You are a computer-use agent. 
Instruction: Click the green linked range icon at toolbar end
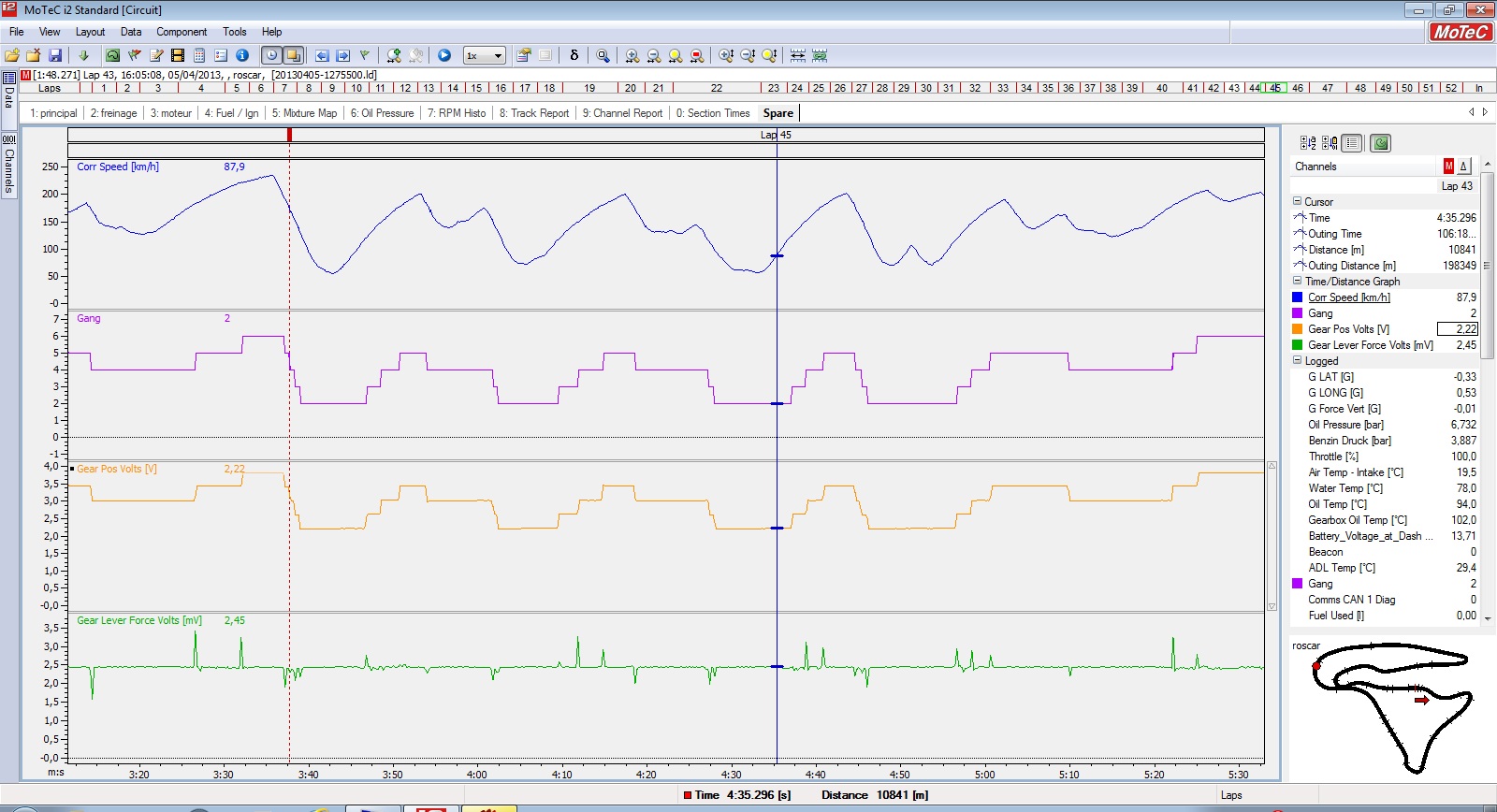(820, 55)
